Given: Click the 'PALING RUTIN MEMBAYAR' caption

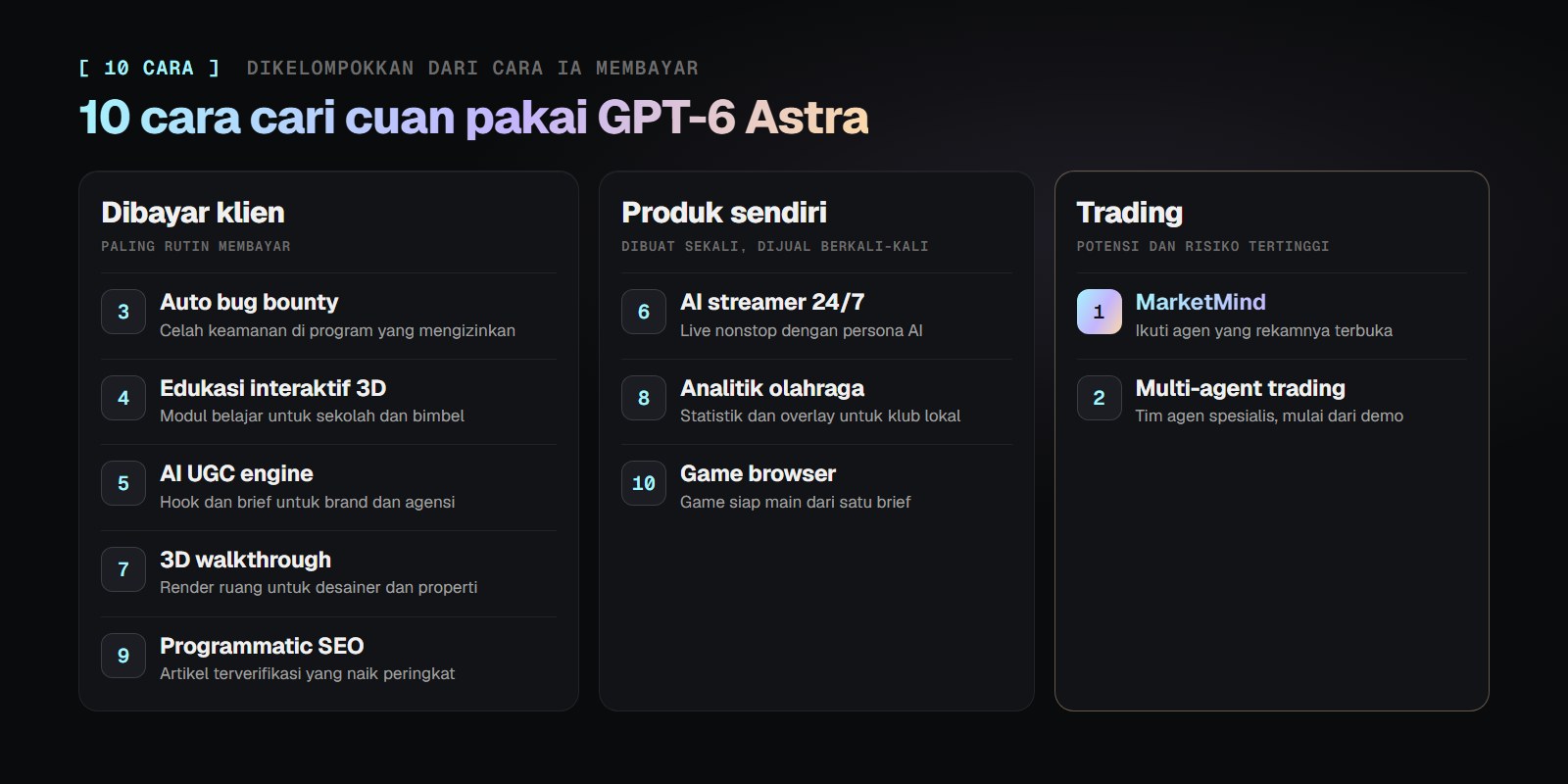Looking at the screenshot, I should tap(196, 246).
